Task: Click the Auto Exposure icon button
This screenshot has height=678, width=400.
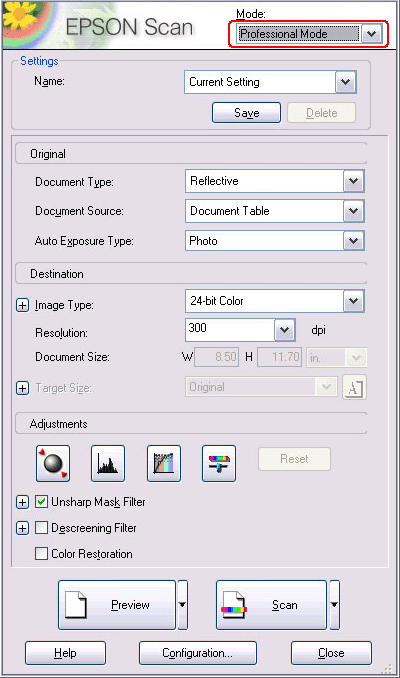Action: pyautogui.click(x=53, y=463)
